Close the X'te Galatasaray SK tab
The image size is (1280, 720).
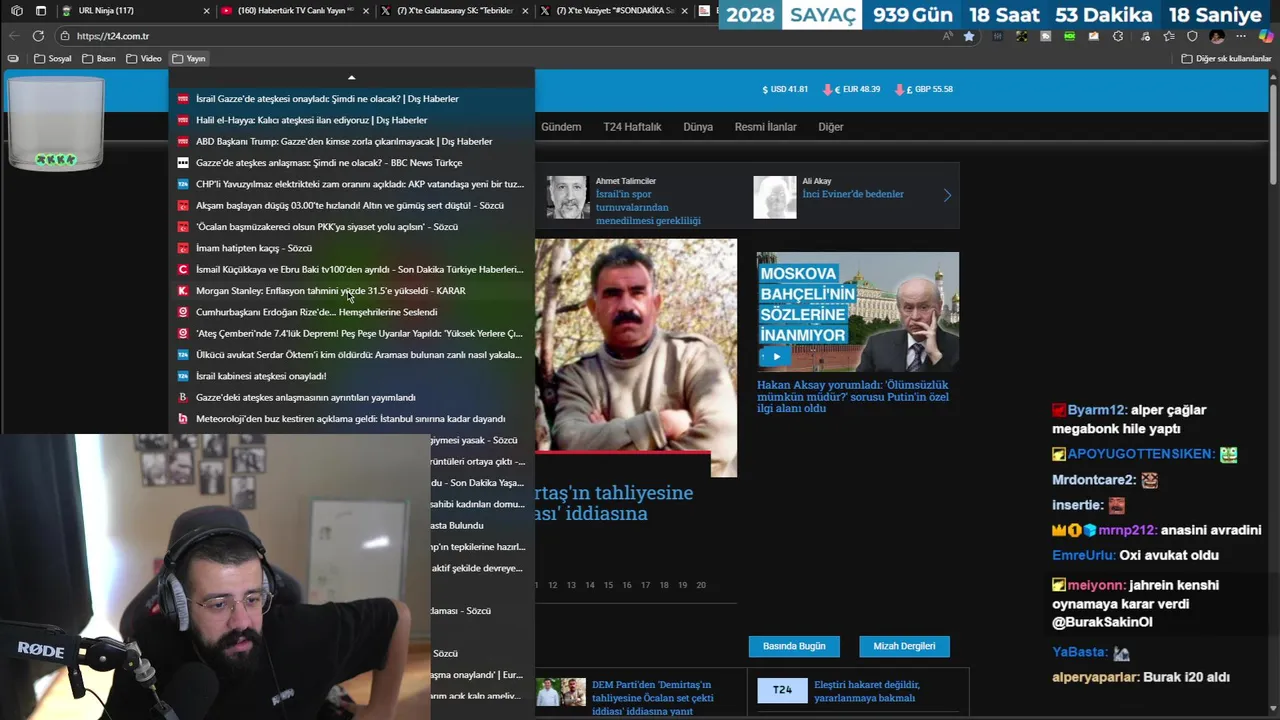[524, 11]
